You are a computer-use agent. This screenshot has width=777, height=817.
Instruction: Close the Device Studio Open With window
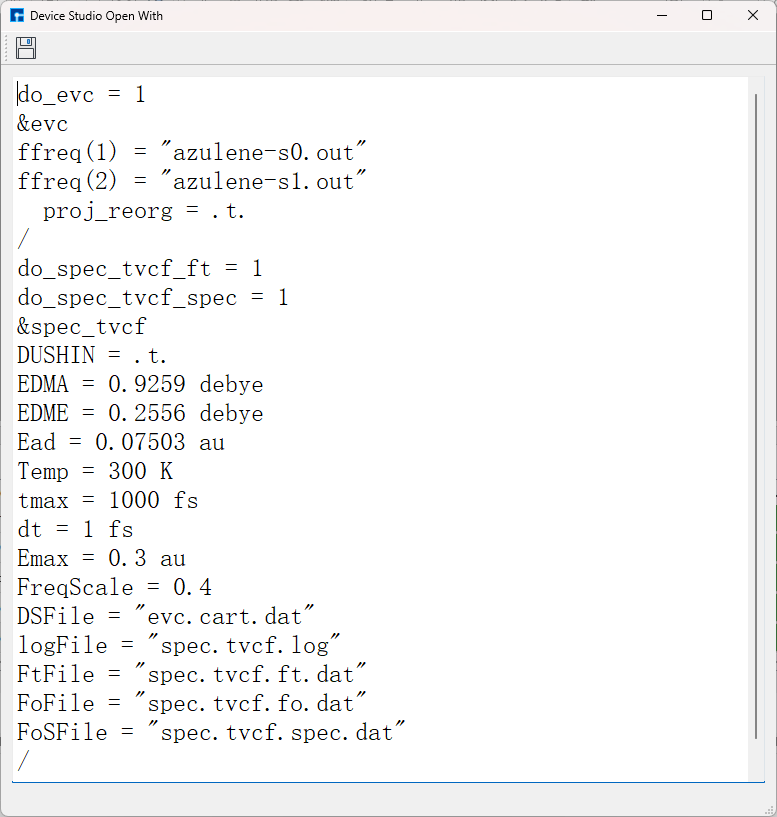[753, 16]
